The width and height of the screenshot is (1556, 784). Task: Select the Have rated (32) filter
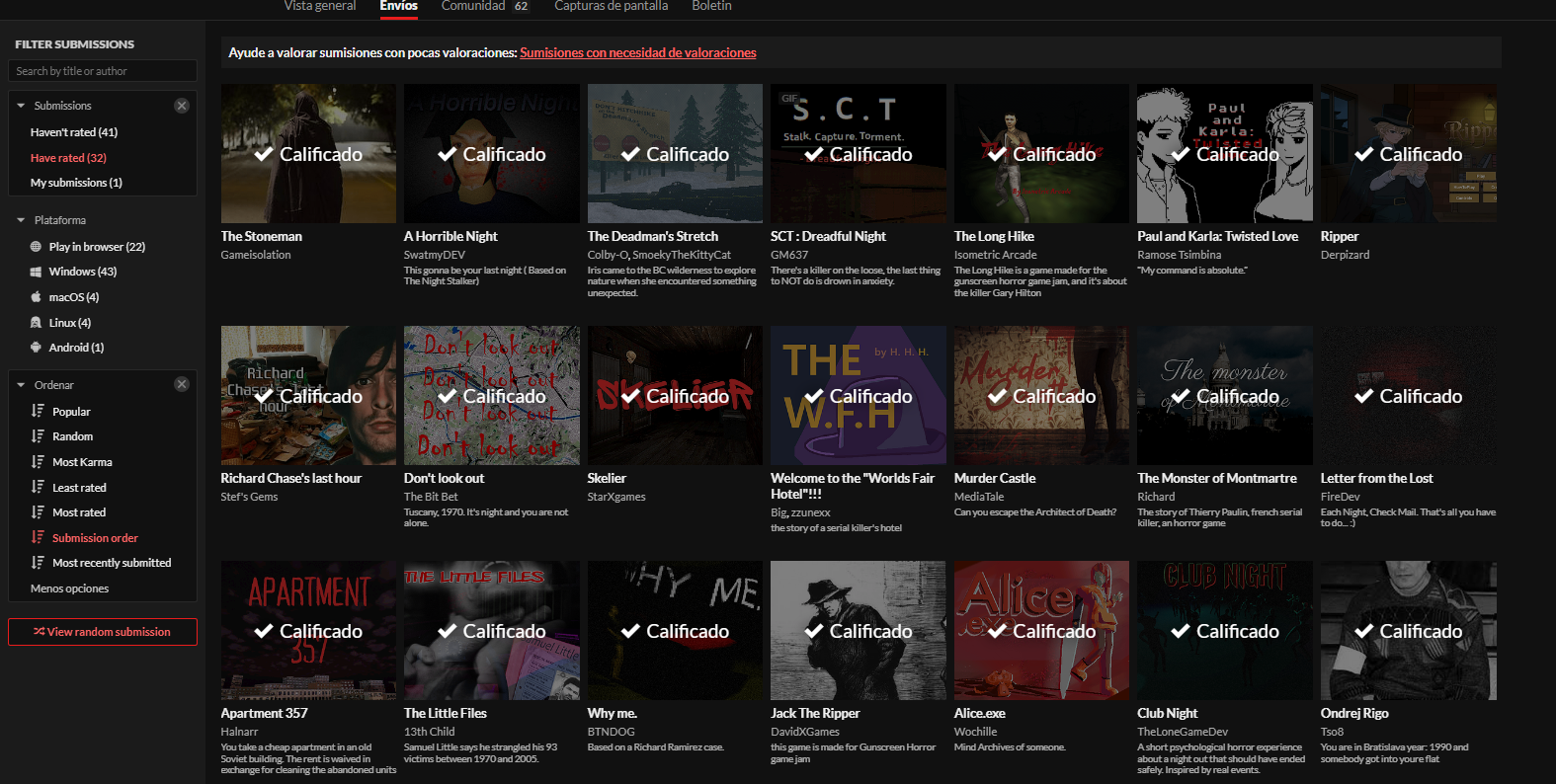click(x=68, y=158)
